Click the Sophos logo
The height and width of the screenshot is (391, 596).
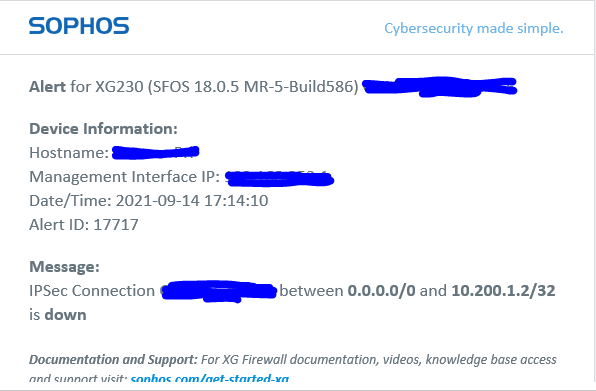click(x=79, y=26)
